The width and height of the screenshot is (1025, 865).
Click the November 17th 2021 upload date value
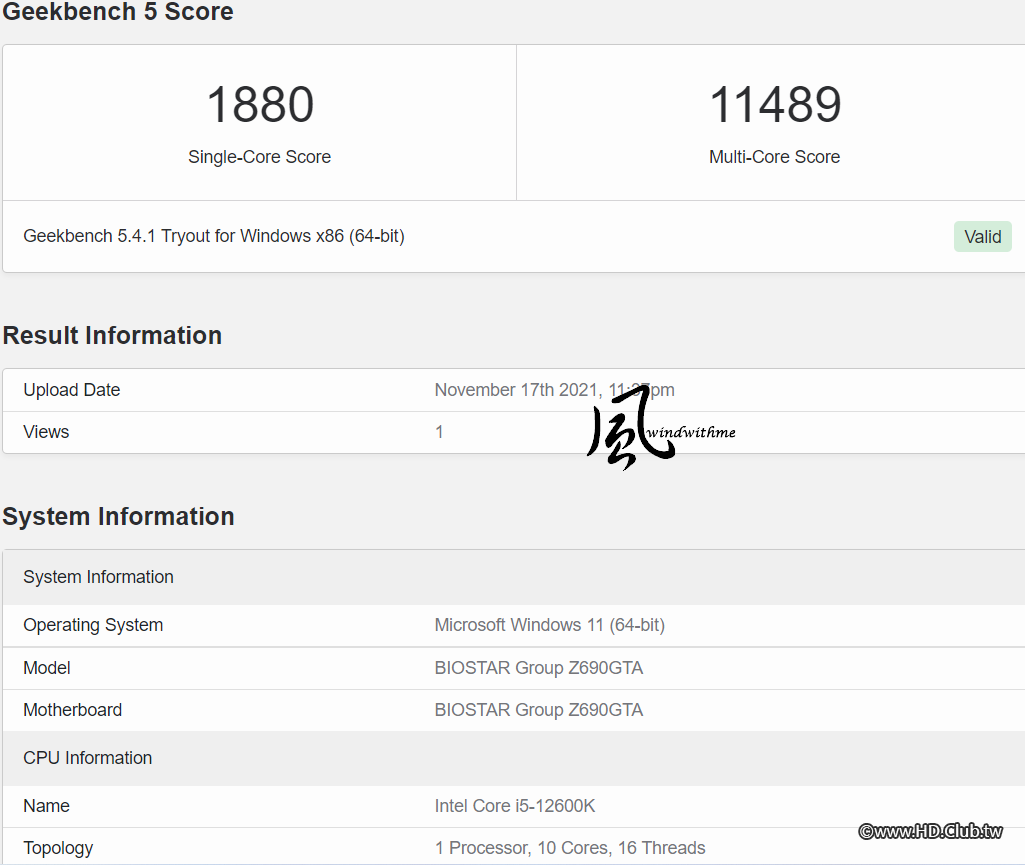pos(554,390)
